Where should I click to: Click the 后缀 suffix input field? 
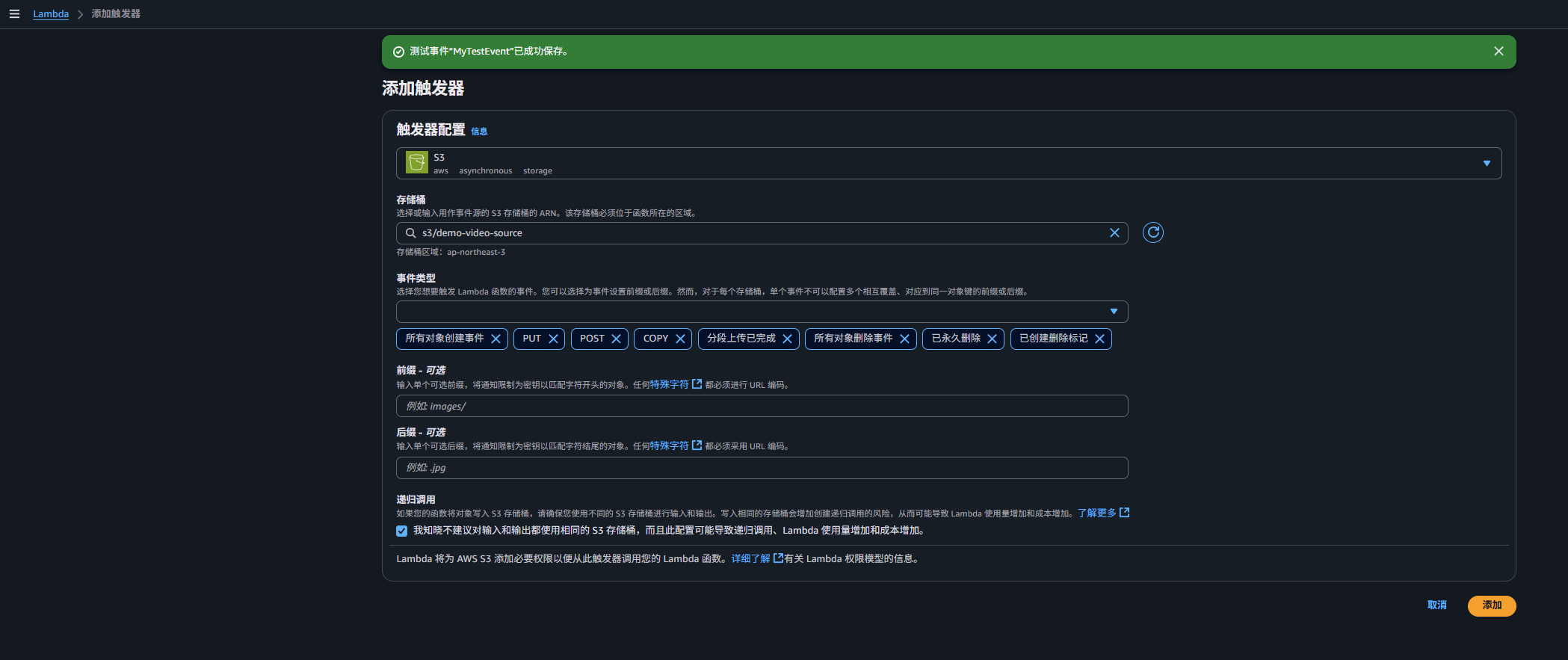point(762,468)
